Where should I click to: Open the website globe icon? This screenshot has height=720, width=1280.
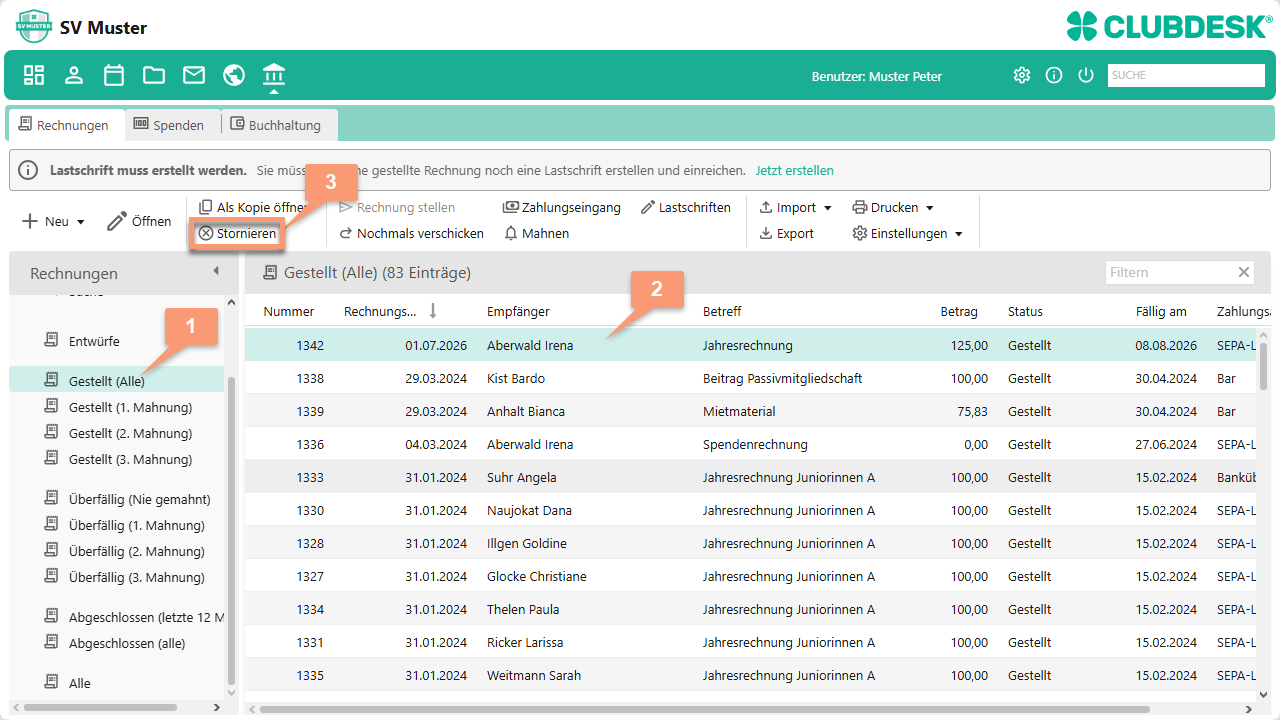234,75
